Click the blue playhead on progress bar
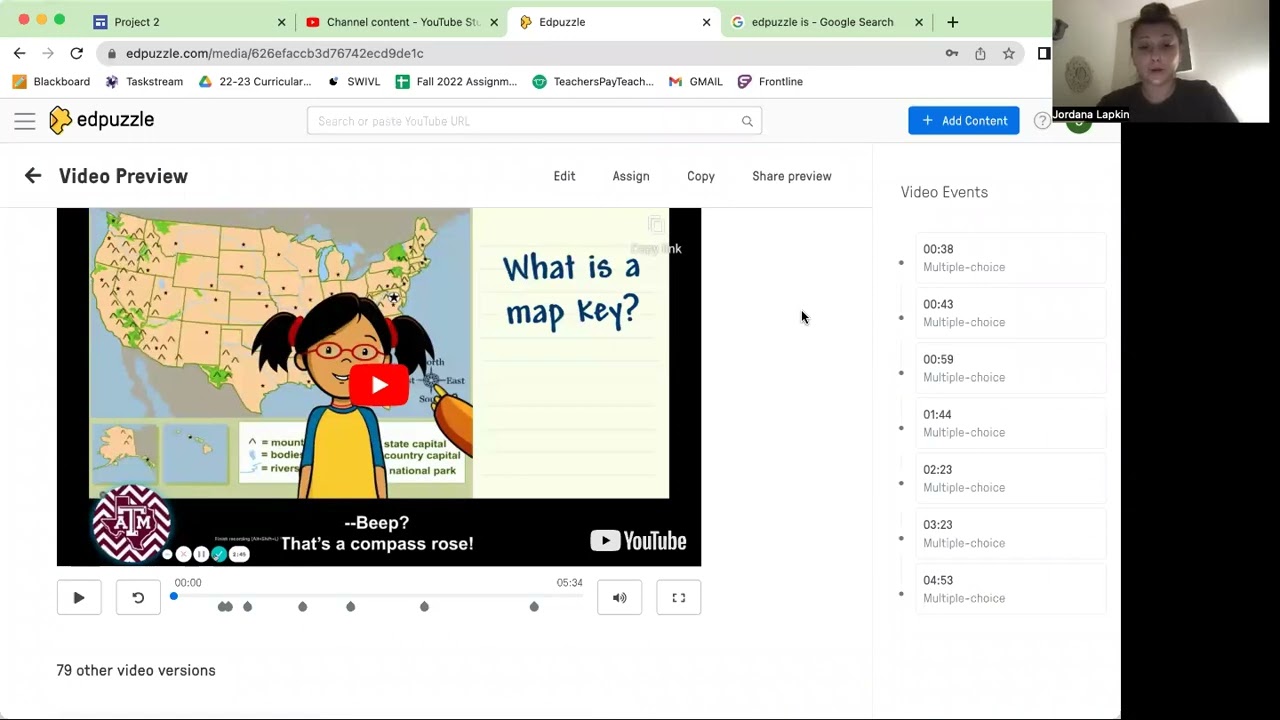Screen dimensions: 1280x720 tap(174, 597)
